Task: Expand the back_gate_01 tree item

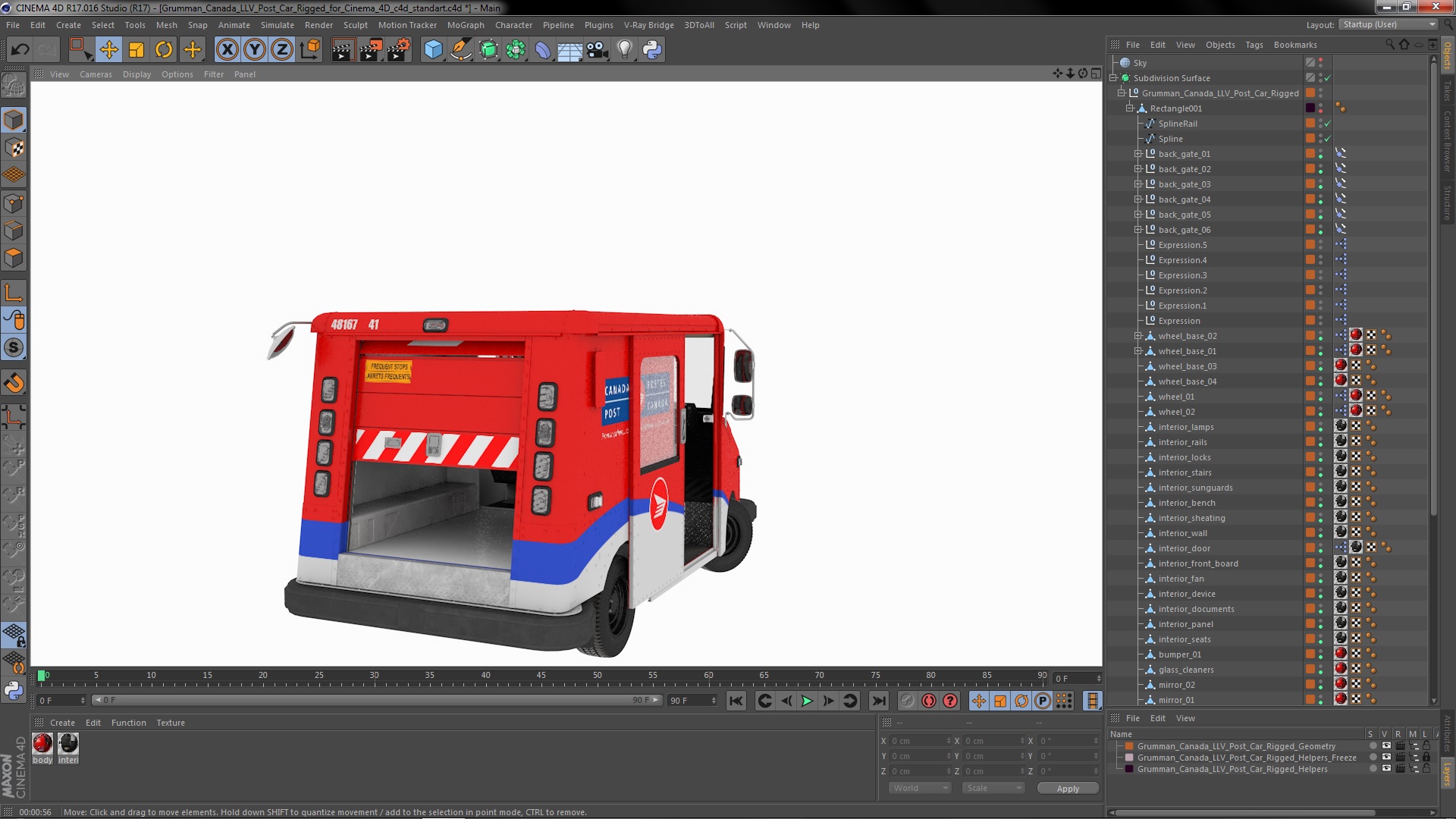Action: click(1137, 154)
